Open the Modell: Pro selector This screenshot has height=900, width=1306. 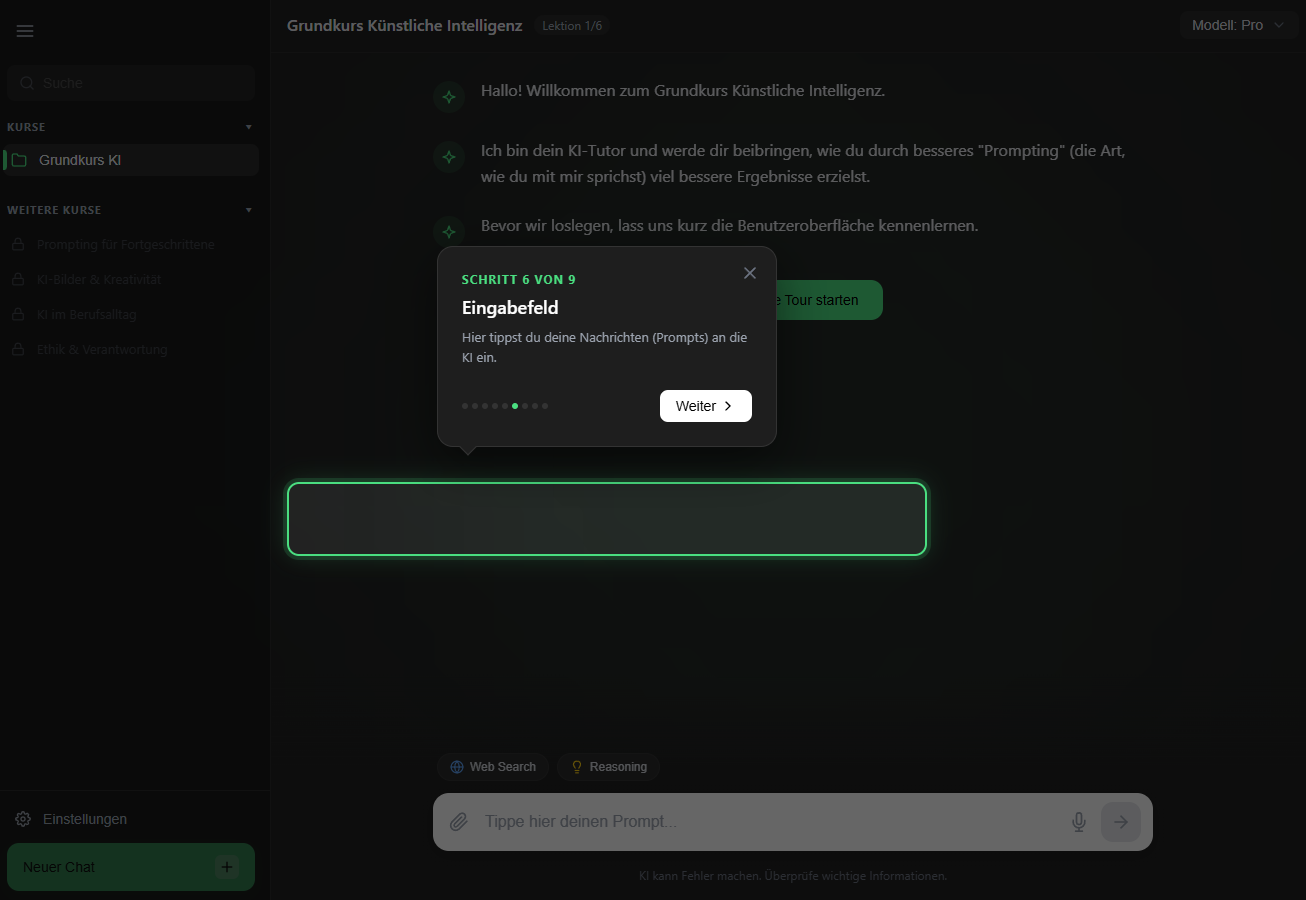(1238, 24)
